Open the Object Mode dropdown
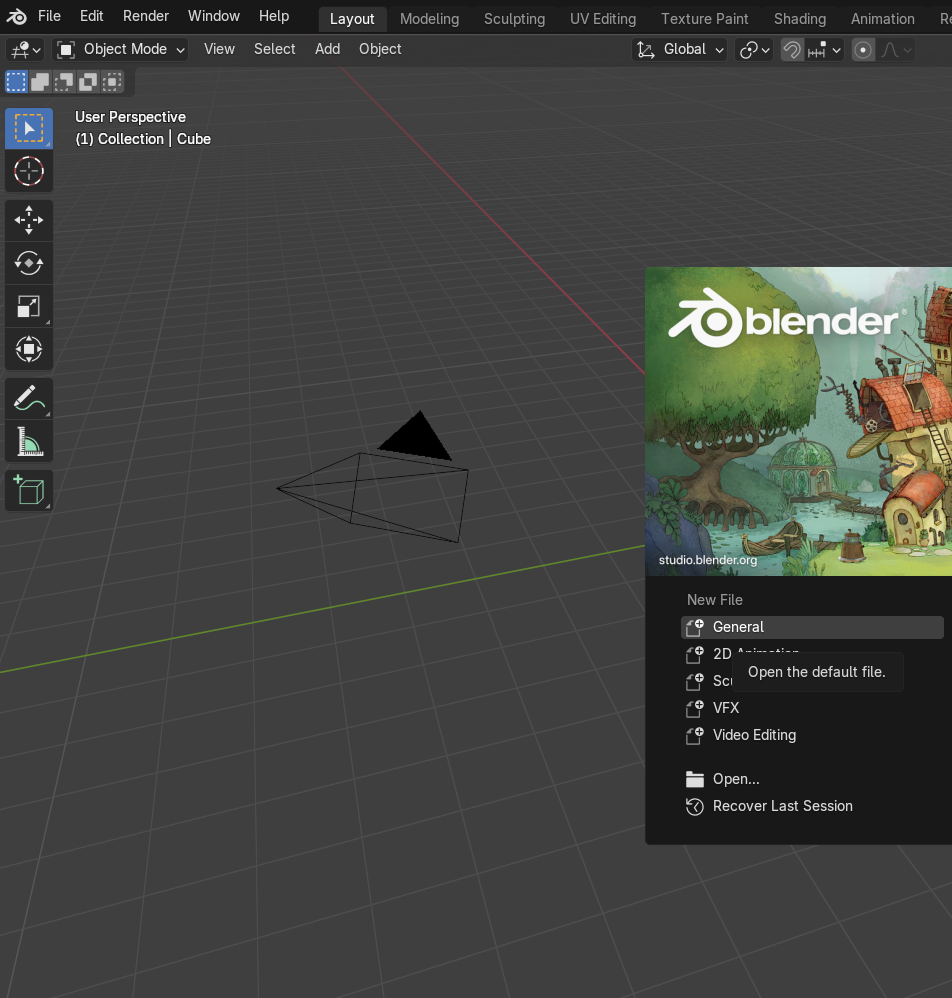 point(120,50)
